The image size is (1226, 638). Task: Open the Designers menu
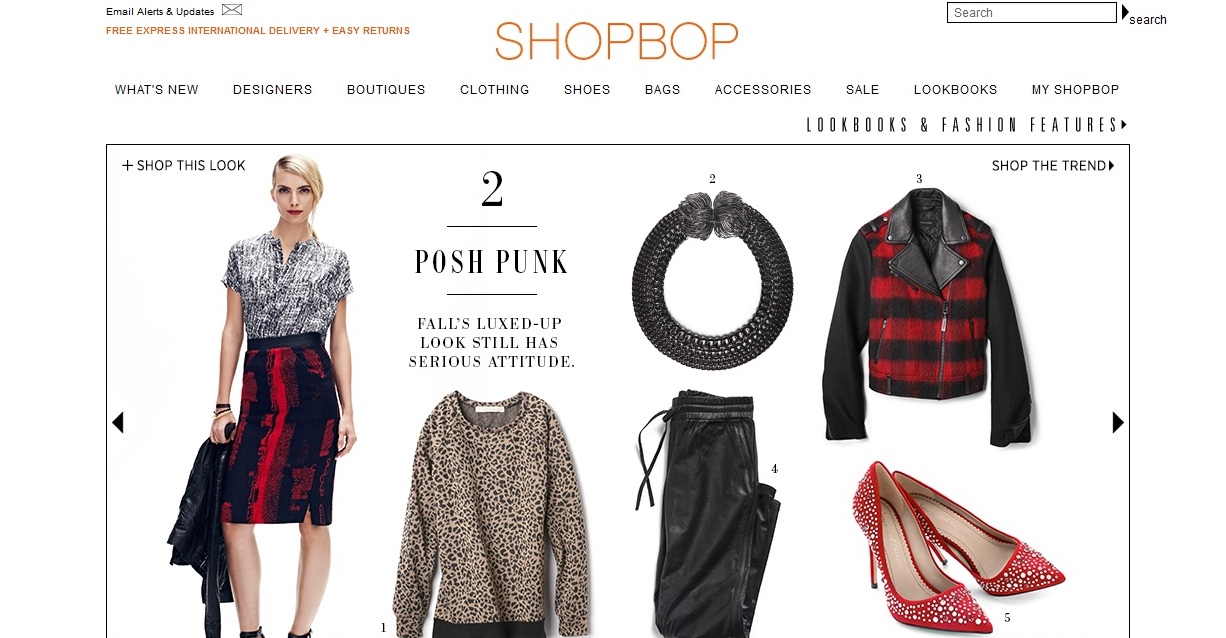[273, 90]
